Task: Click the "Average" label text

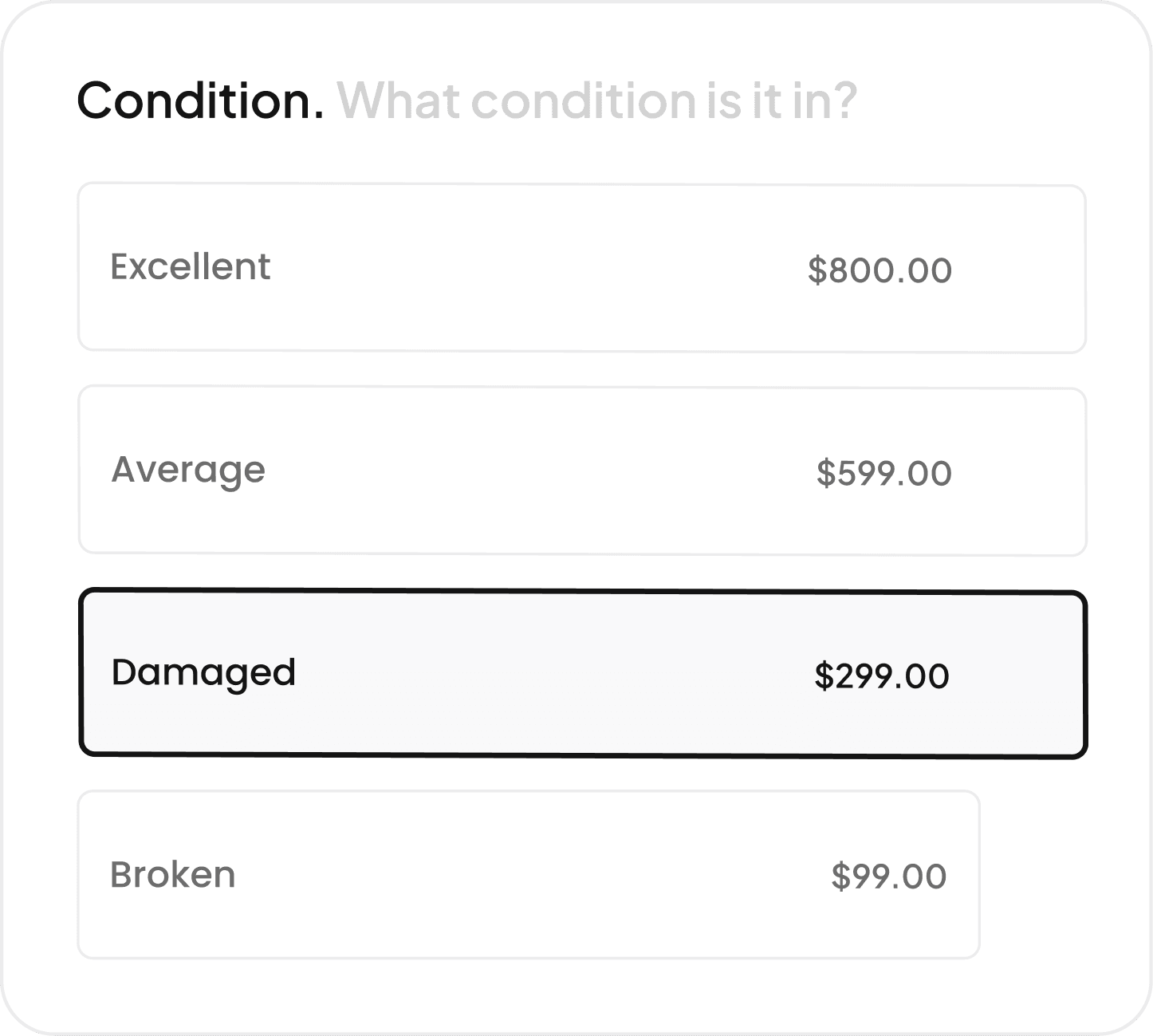Action: point(188,470)
